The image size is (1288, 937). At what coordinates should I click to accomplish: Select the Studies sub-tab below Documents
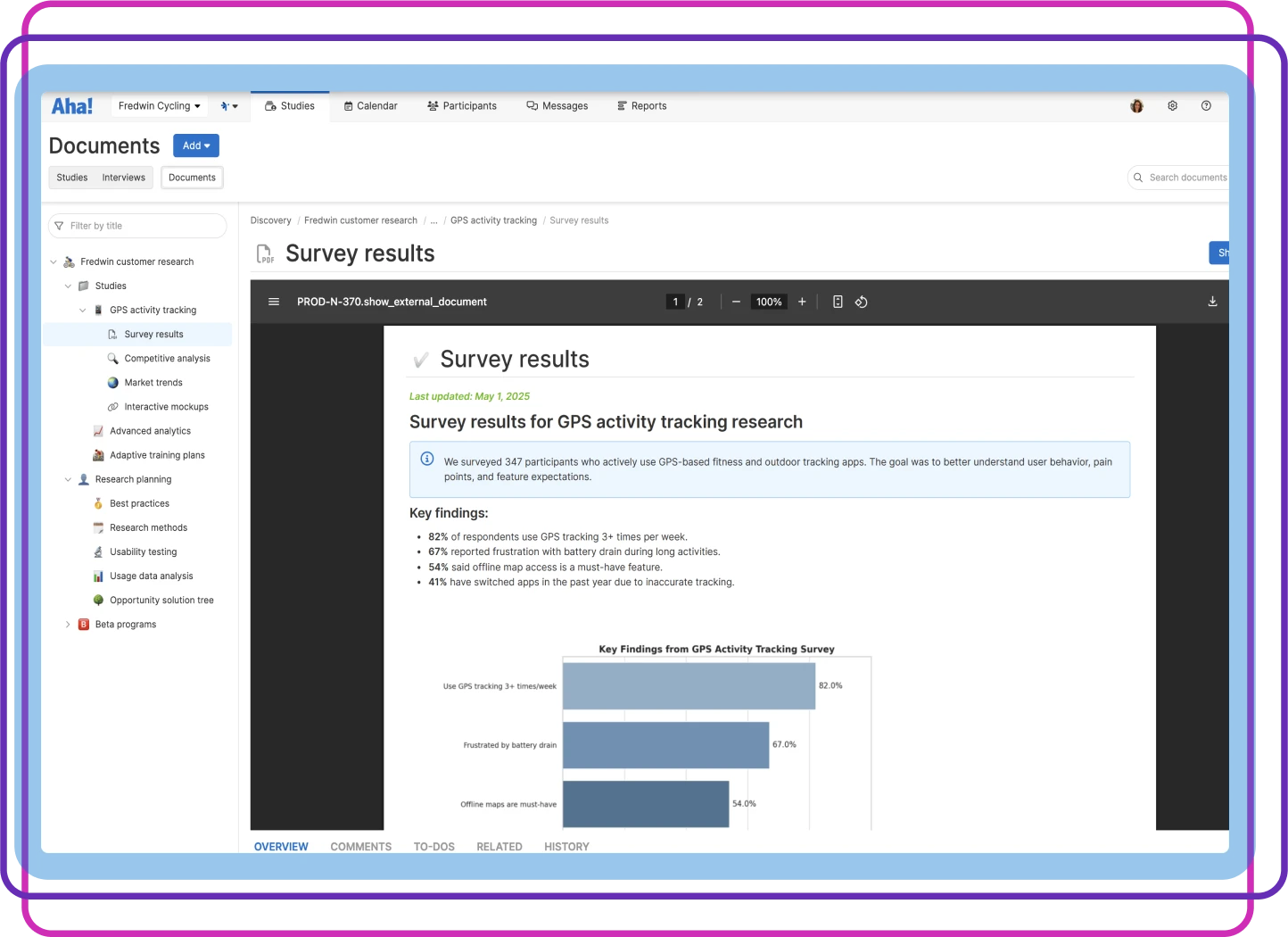coord(72,178)
